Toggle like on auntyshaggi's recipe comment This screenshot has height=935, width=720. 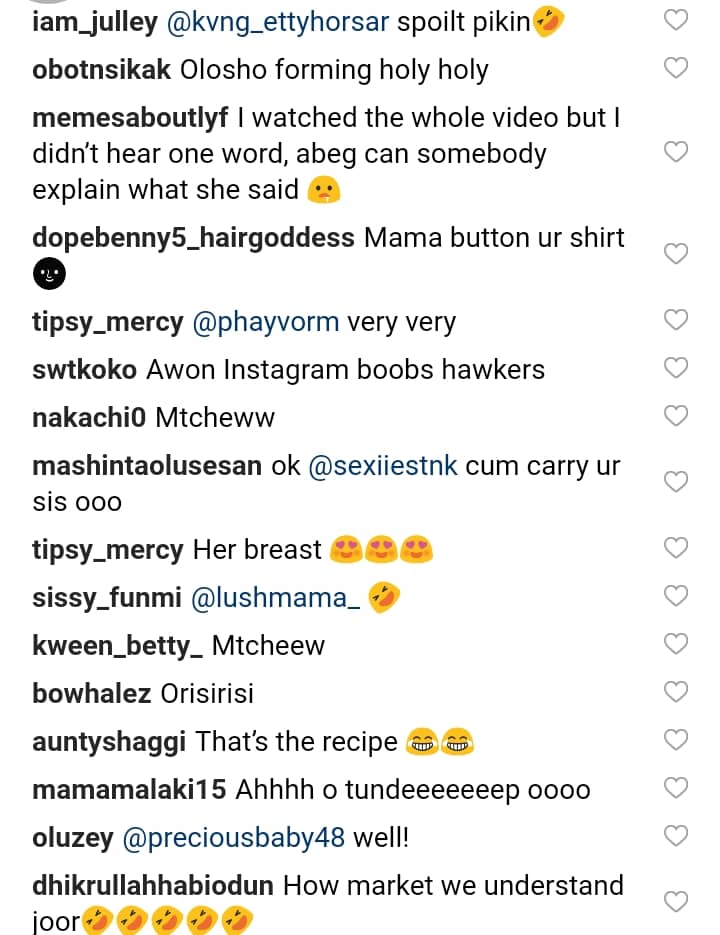677,740
